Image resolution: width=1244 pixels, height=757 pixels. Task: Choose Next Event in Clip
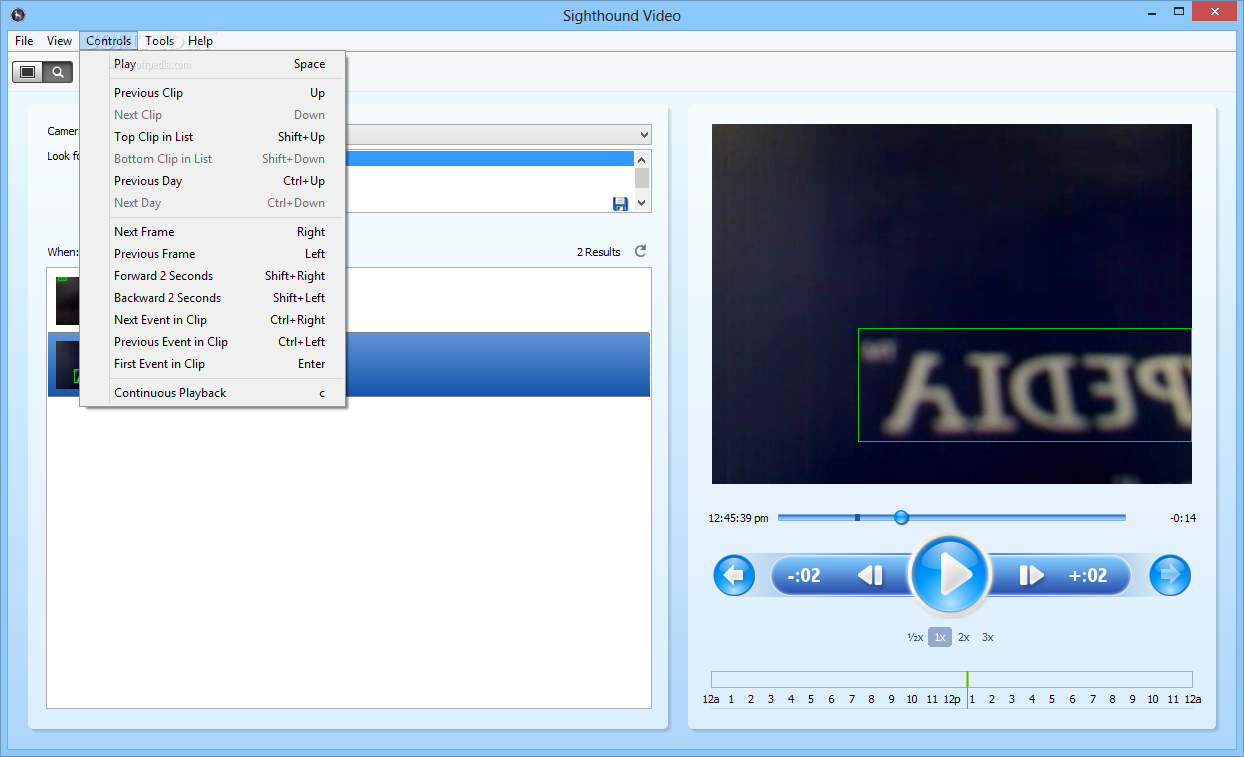point(213,320)
